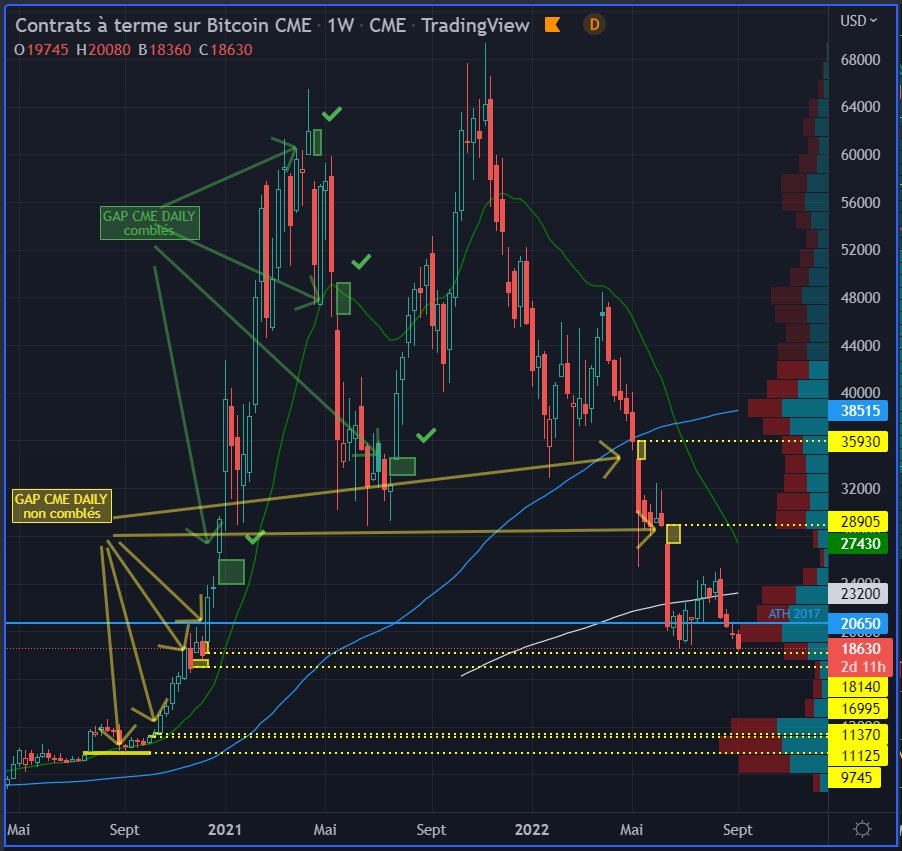The image size is (902, 851).
Task: Click the 2022 time axis label
Action: coord(532,830)
